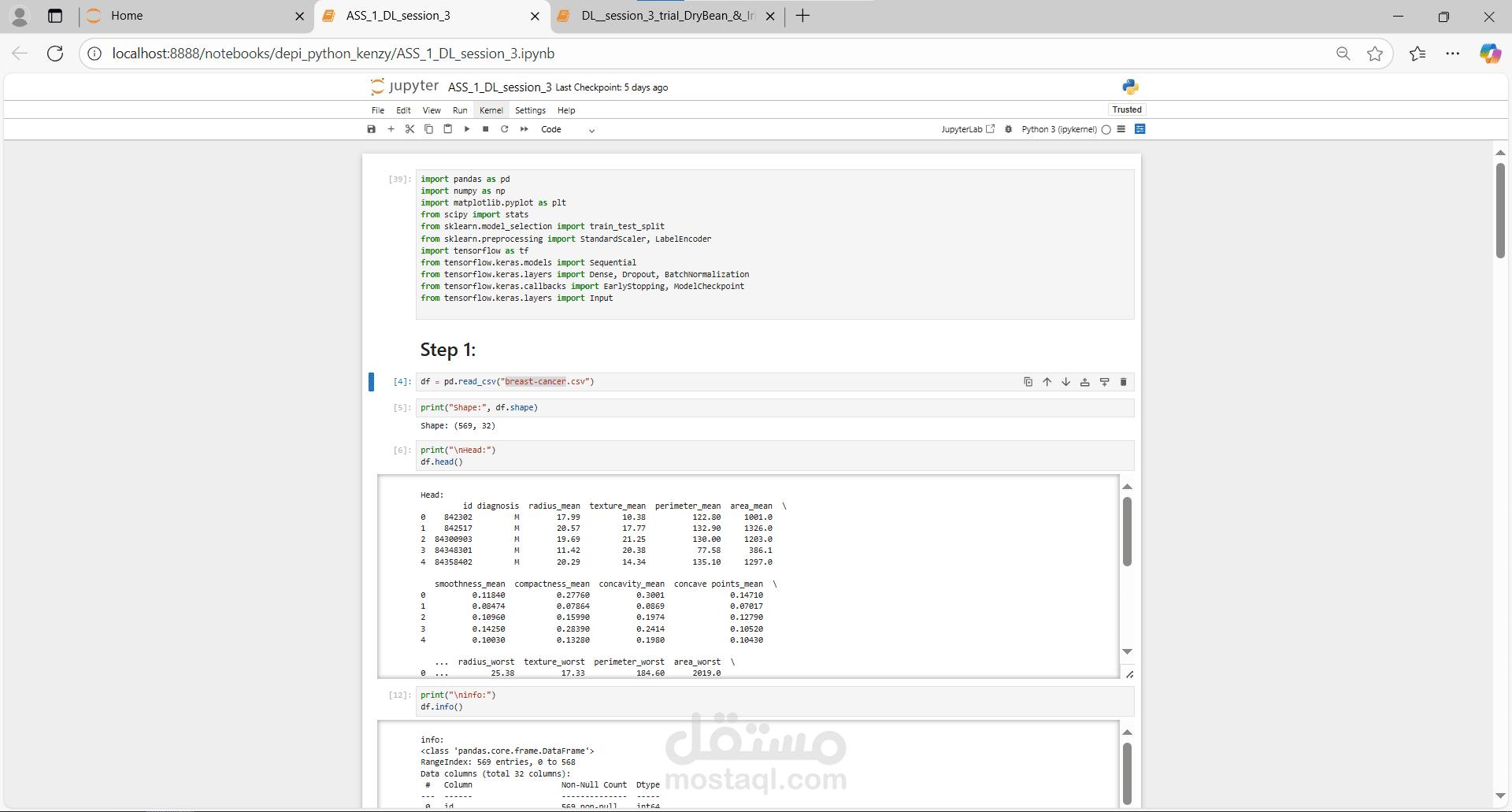Insert a new cell below with plus icon
Image resolution: width=1512 pixels, height=812 pixels.
(391, 129)
